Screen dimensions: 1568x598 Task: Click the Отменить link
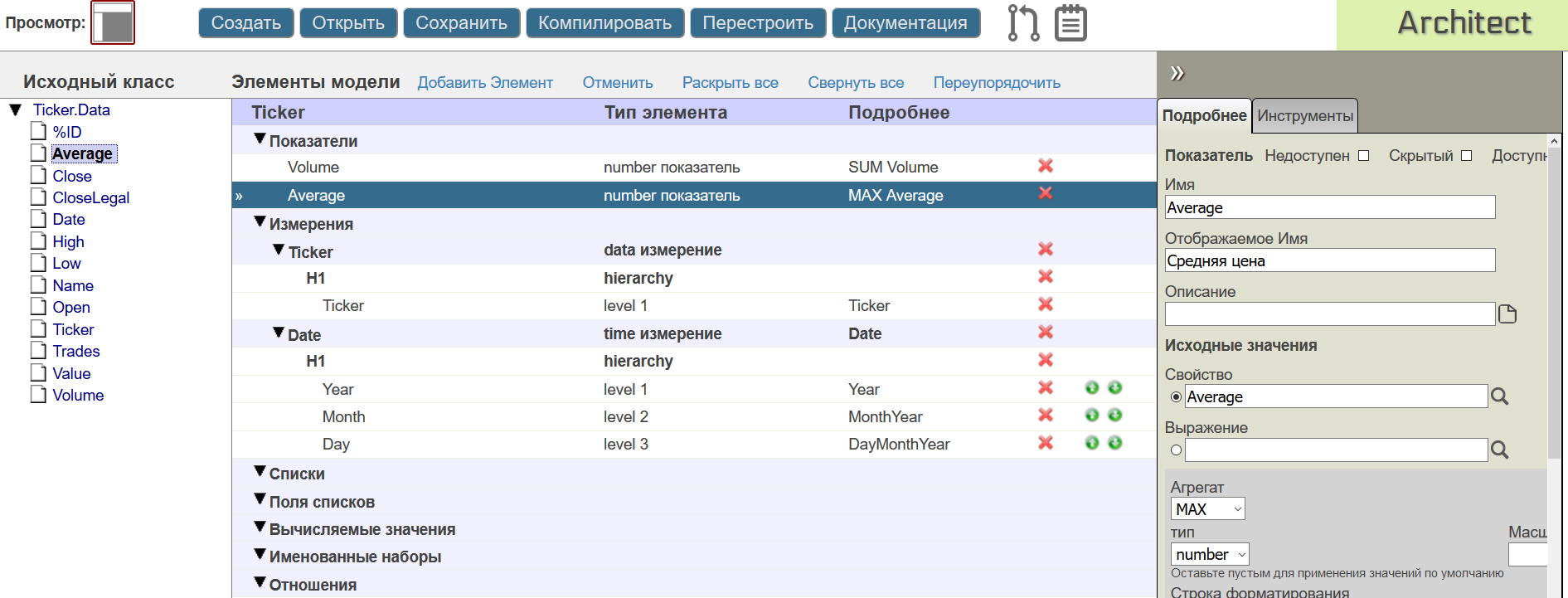click(618, 83)
